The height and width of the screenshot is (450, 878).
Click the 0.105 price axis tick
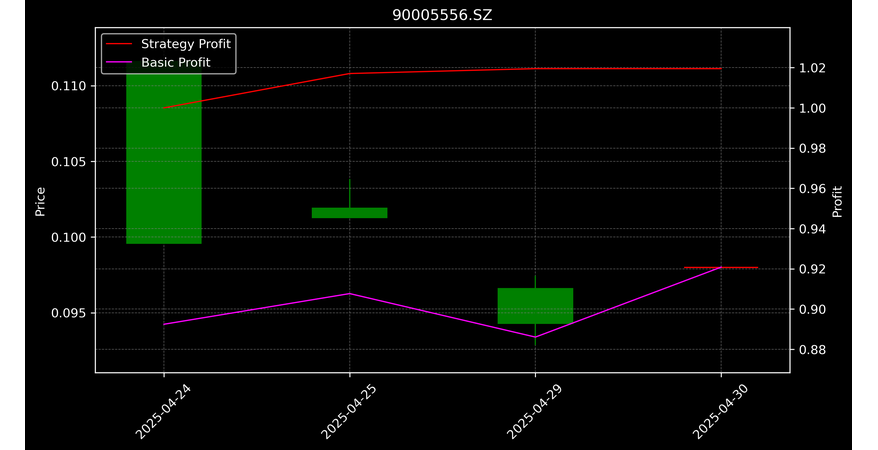(x=69, y=162)
